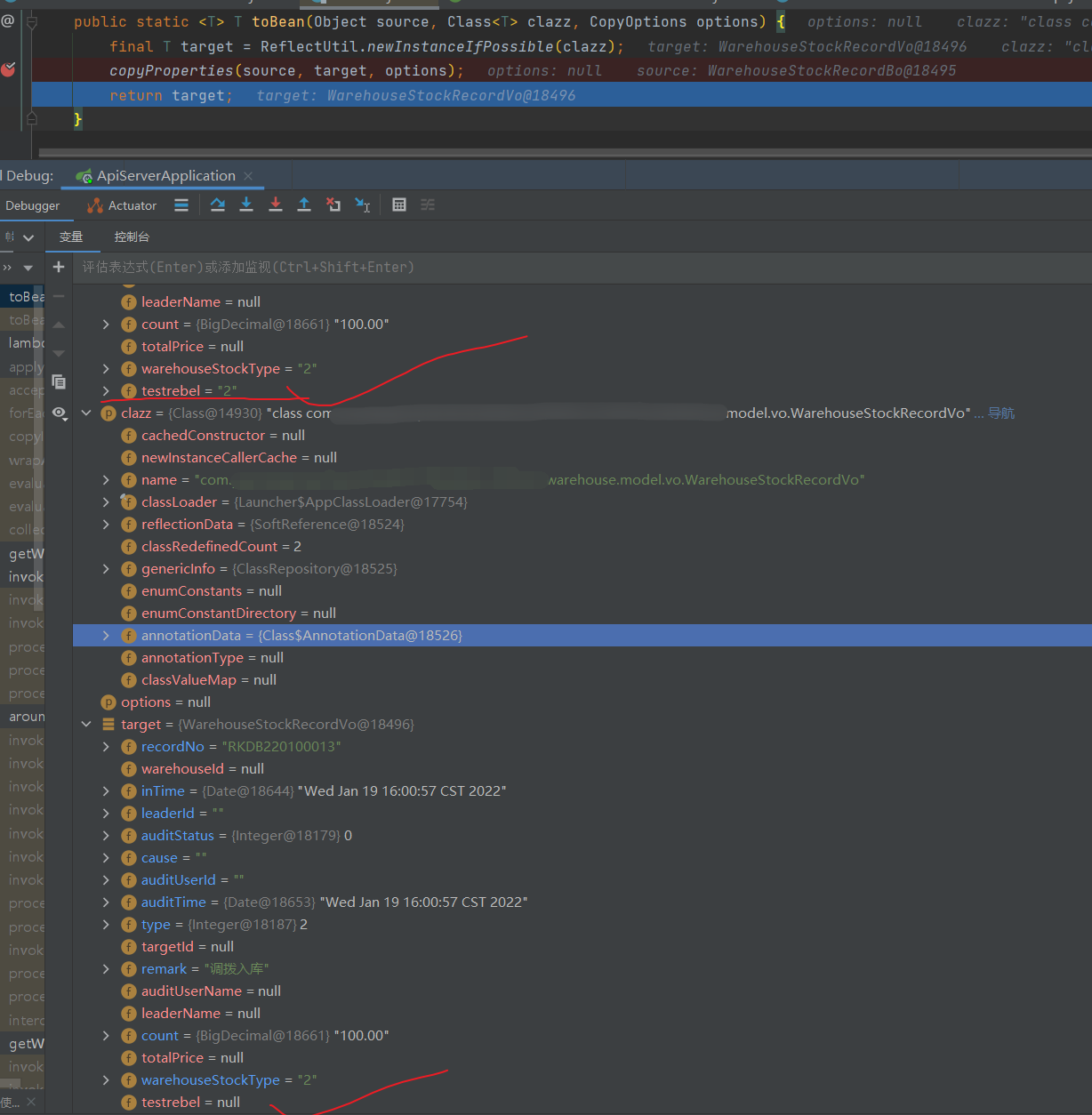Click the Run to Cursor icon
The width and height of the screenshot is (1092, 1115).
[x=363, y=205]
